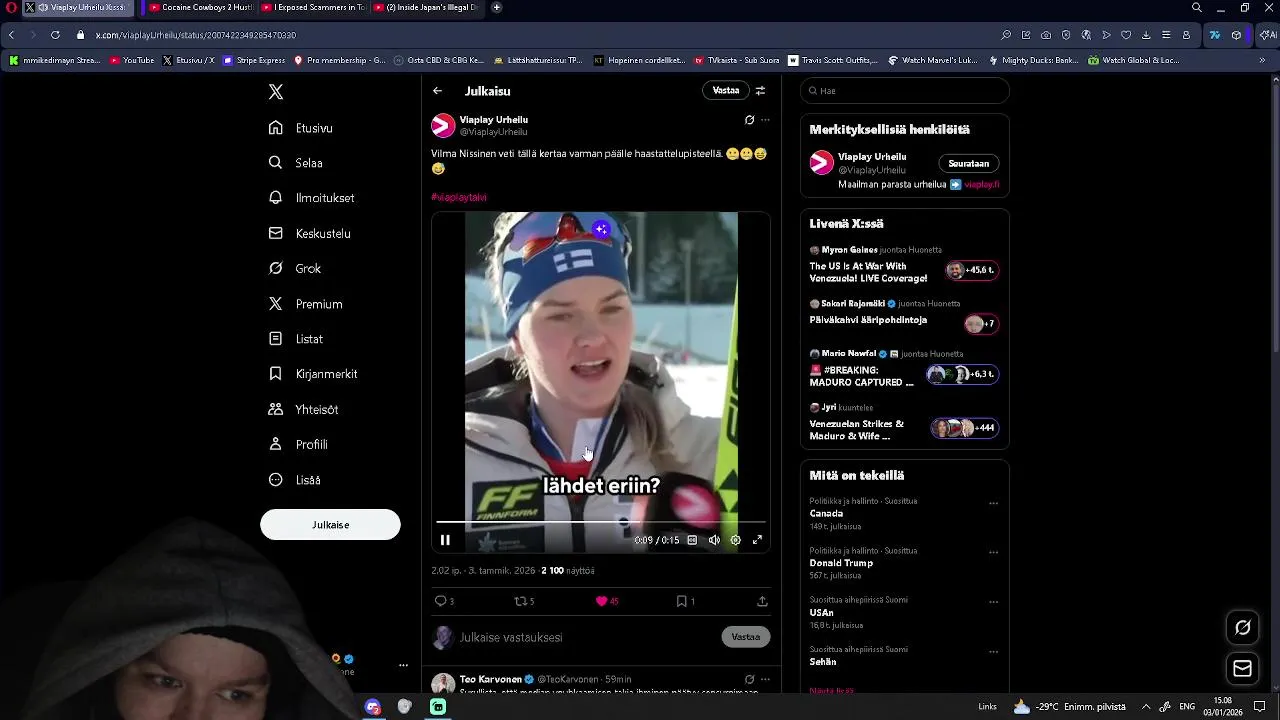Open a new browser tab
Image resolution: width=1280 pixels, height=720 pixels.
[x=497, y=7]
